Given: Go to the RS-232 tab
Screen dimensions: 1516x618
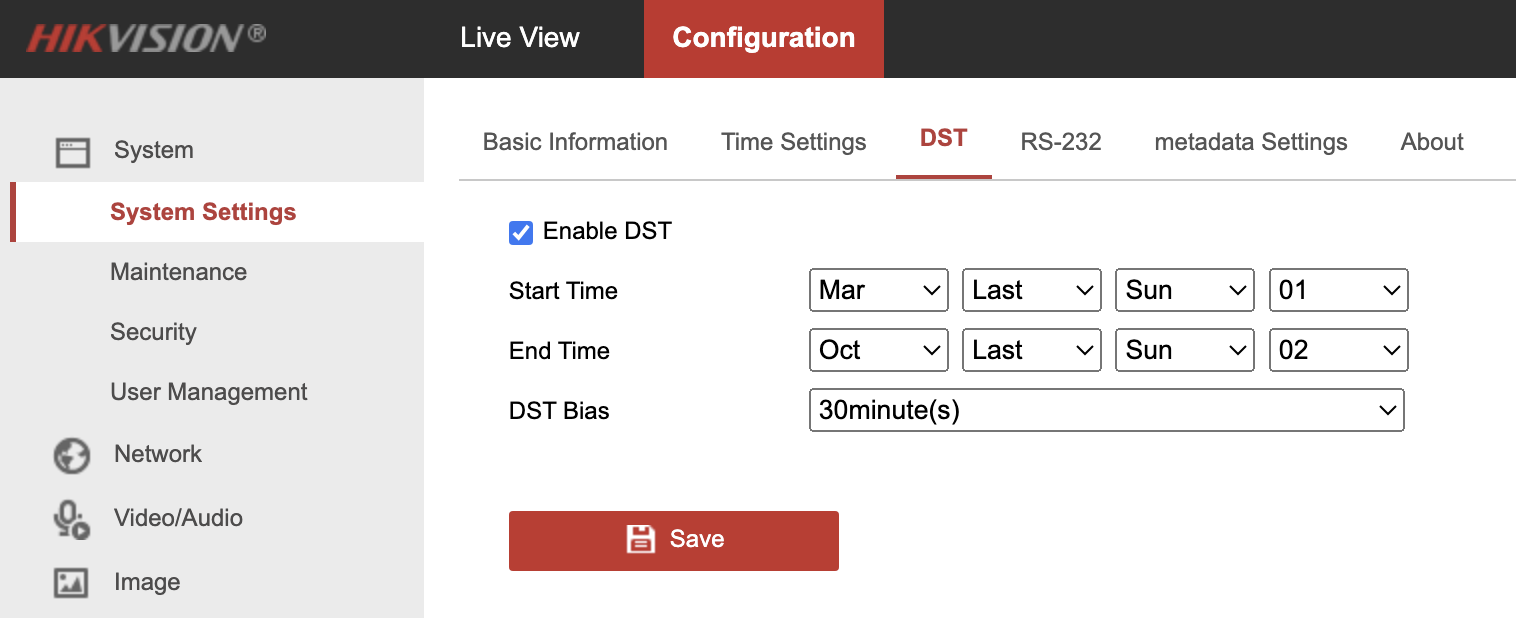Looking at the screenshot, I should click(1061, 142).
